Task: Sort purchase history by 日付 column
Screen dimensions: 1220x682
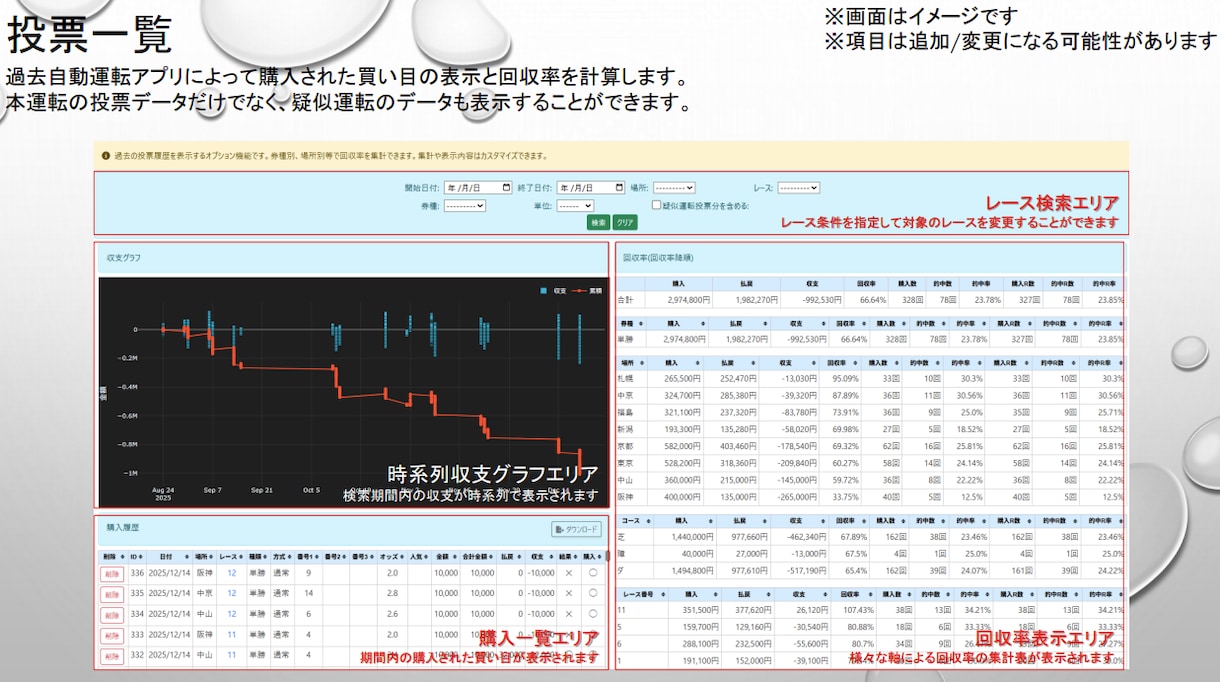Action: pyautogui.click(x=169, y=555)
